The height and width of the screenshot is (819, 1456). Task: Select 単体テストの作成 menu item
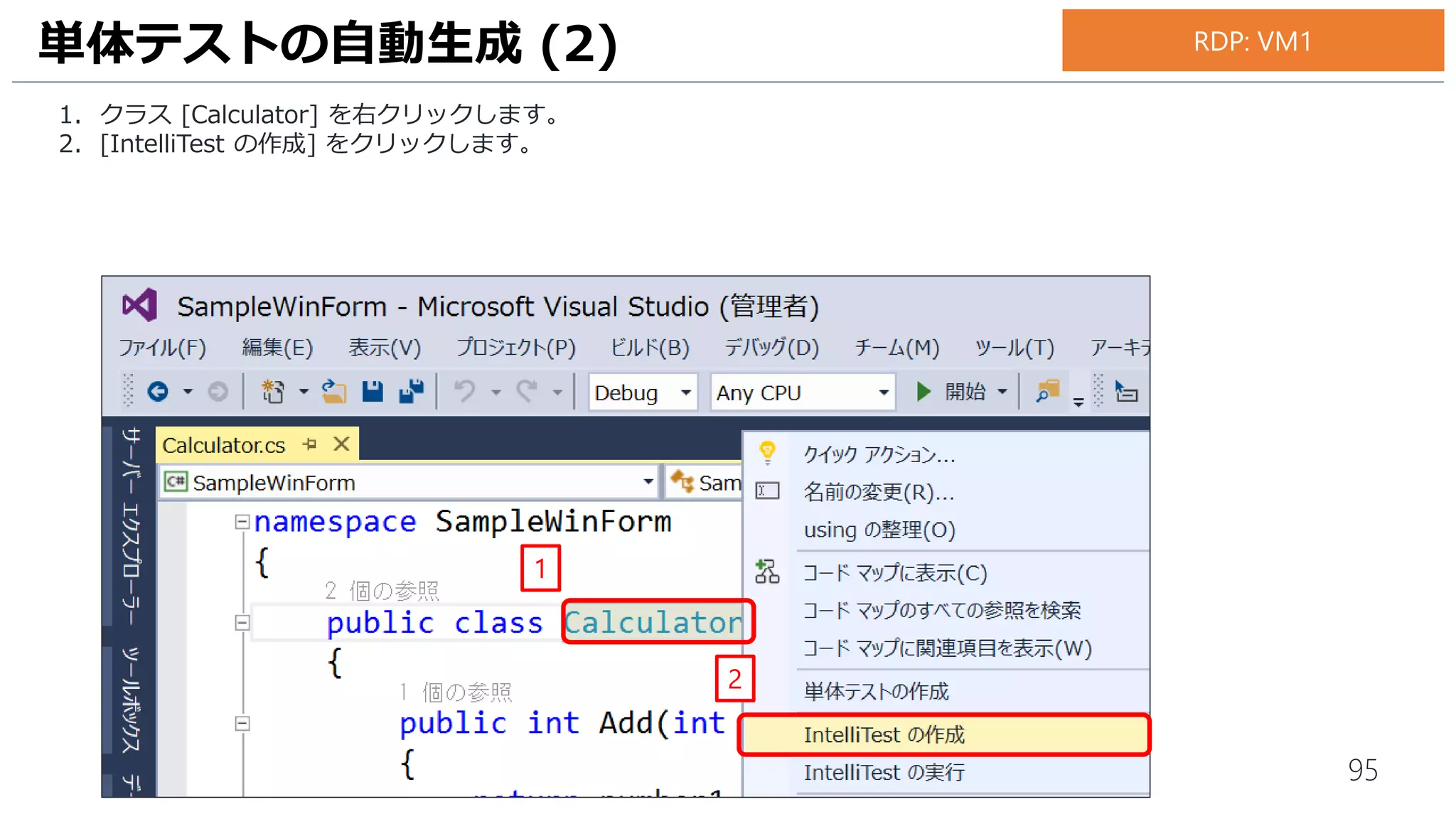[946, 691]
